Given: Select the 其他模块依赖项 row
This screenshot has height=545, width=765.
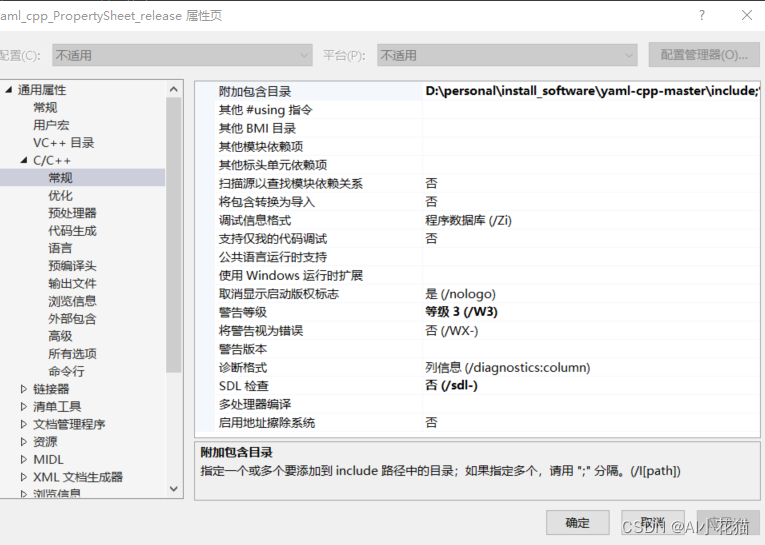Looking at the screenshot, I should 487,146.
